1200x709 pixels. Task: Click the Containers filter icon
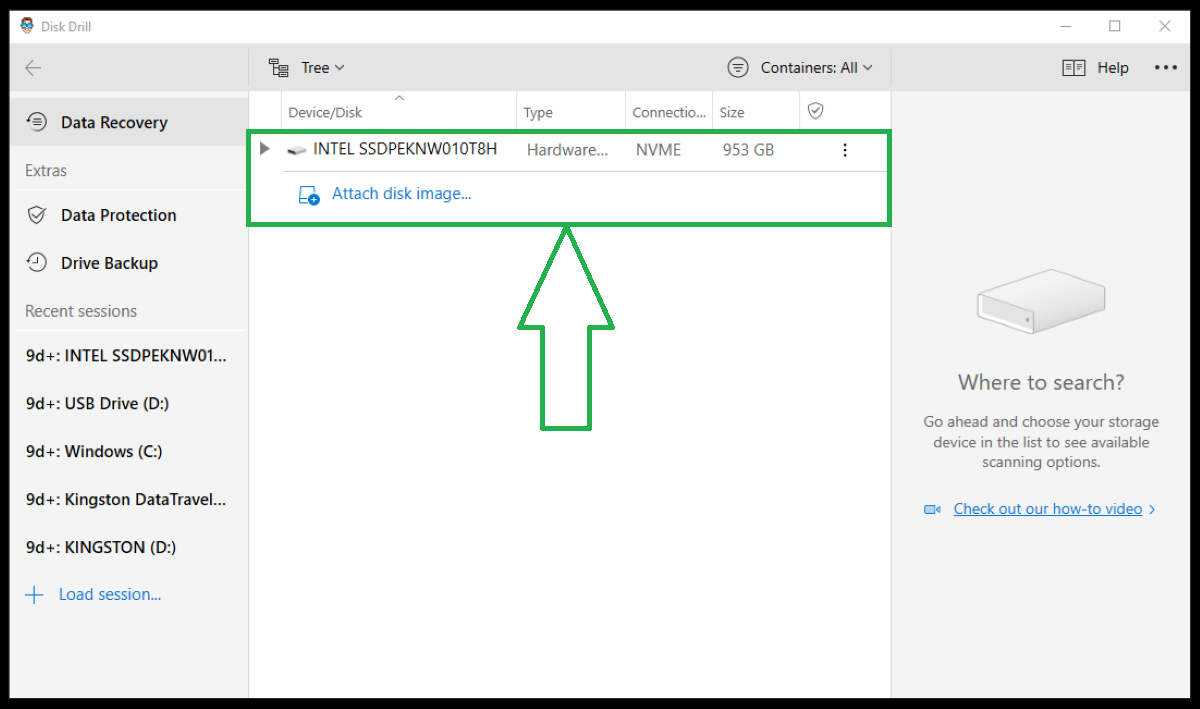pos(738,68)
